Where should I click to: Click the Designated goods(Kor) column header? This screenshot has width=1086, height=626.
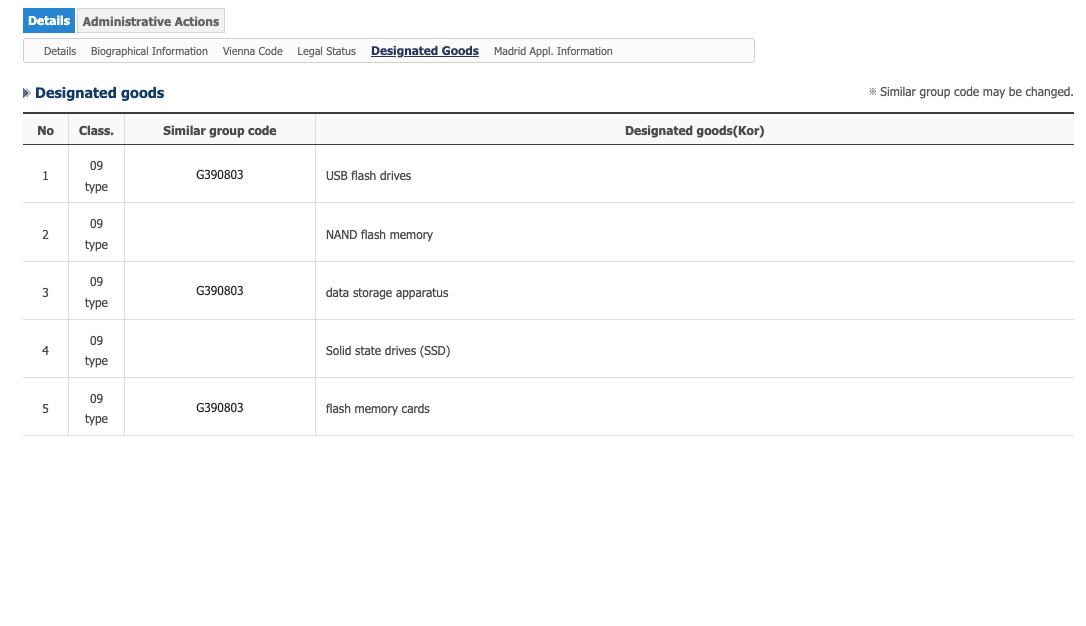(x=694, y=130)
